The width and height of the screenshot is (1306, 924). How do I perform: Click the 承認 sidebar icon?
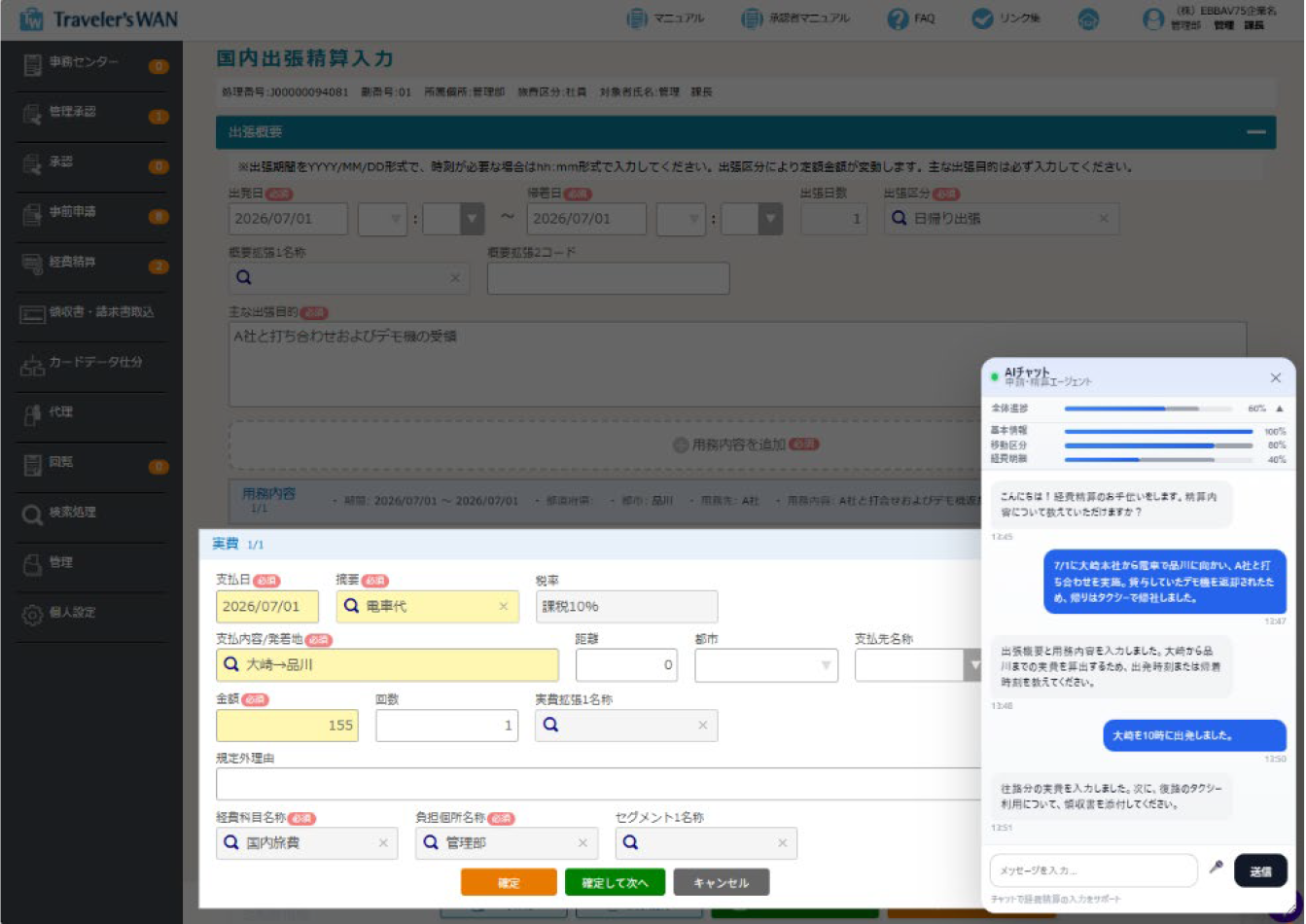click(32, 163)
